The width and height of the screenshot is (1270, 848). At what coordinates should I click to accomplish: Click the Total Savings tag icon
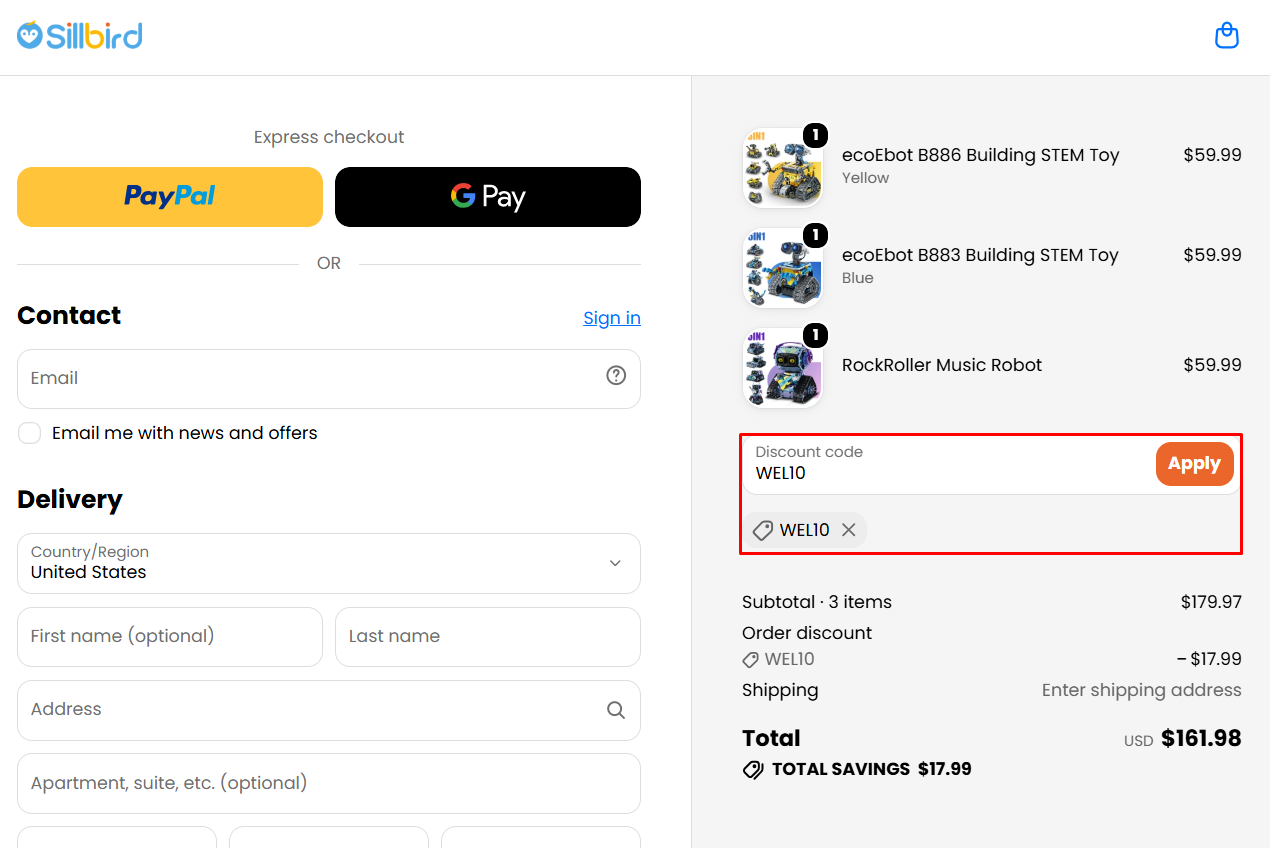753,770
